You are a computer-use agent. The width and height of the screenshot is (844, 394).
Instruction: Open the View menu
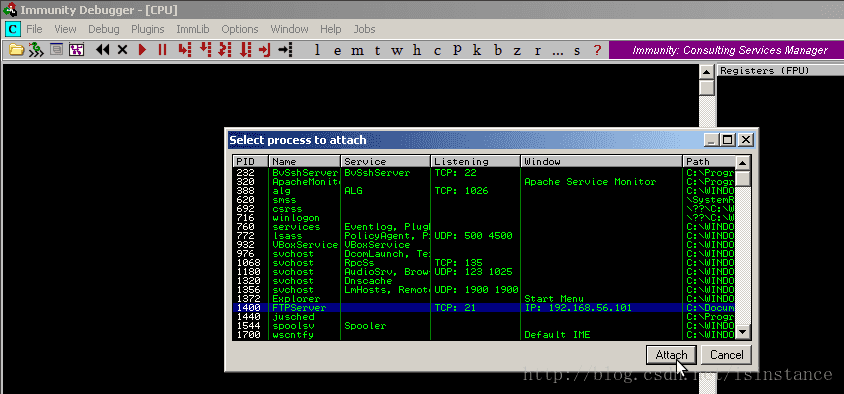pos(65,29)
